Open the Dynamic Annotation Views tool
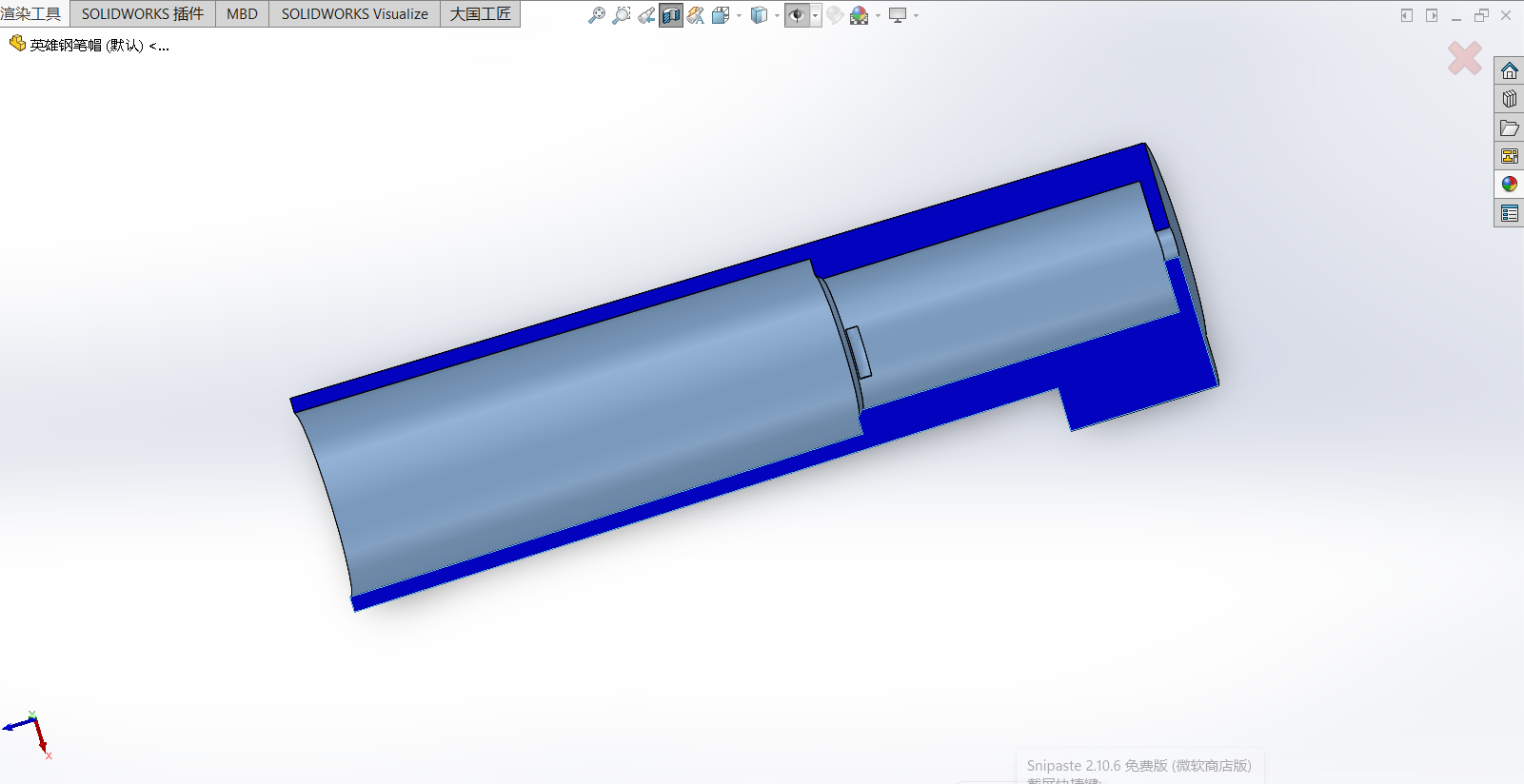Image resolution: width=1524 pixels, height=784 pixels. [x=696, y=15]
